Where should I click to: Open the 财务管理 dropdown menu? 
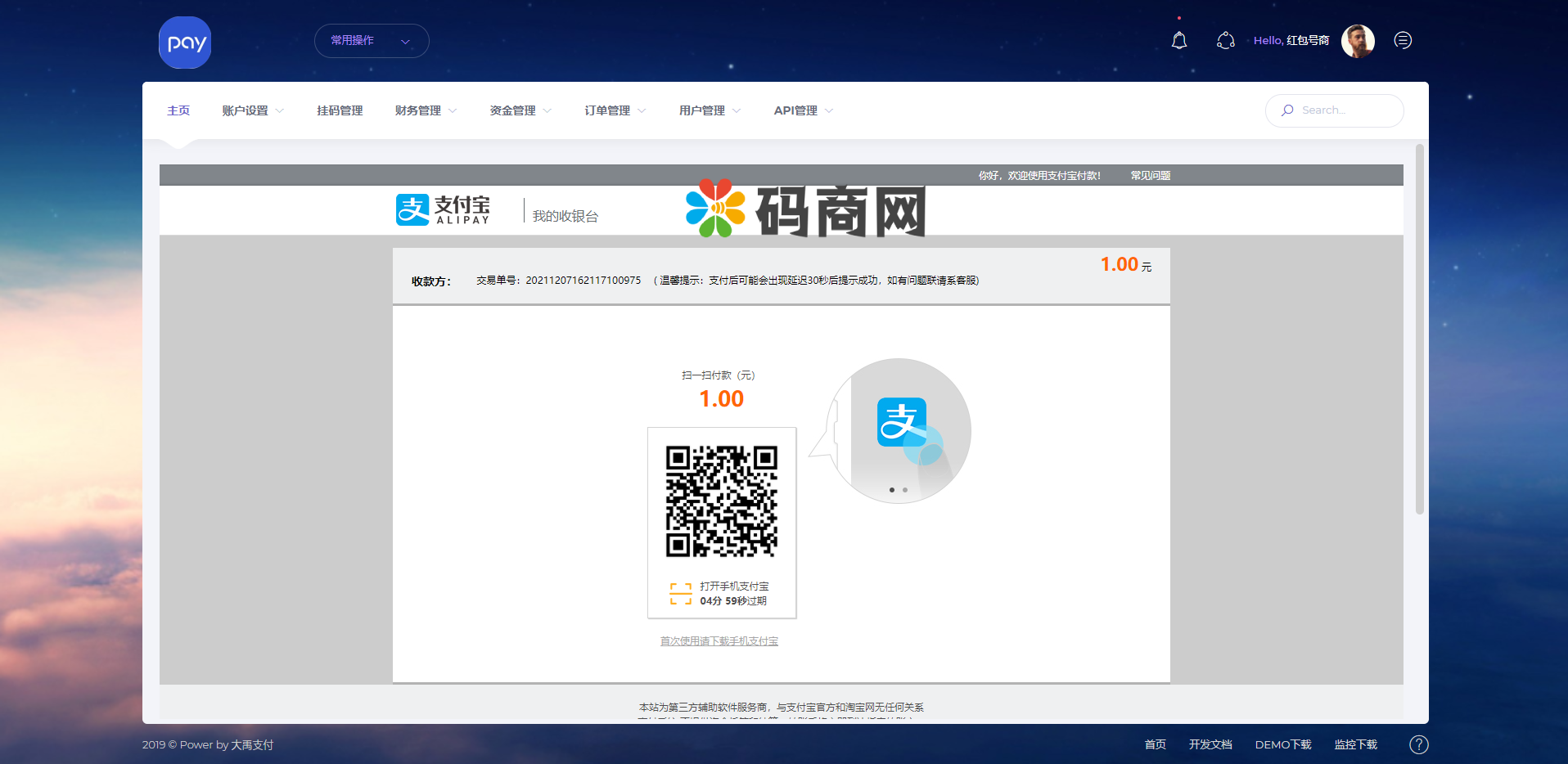point(425,110)
